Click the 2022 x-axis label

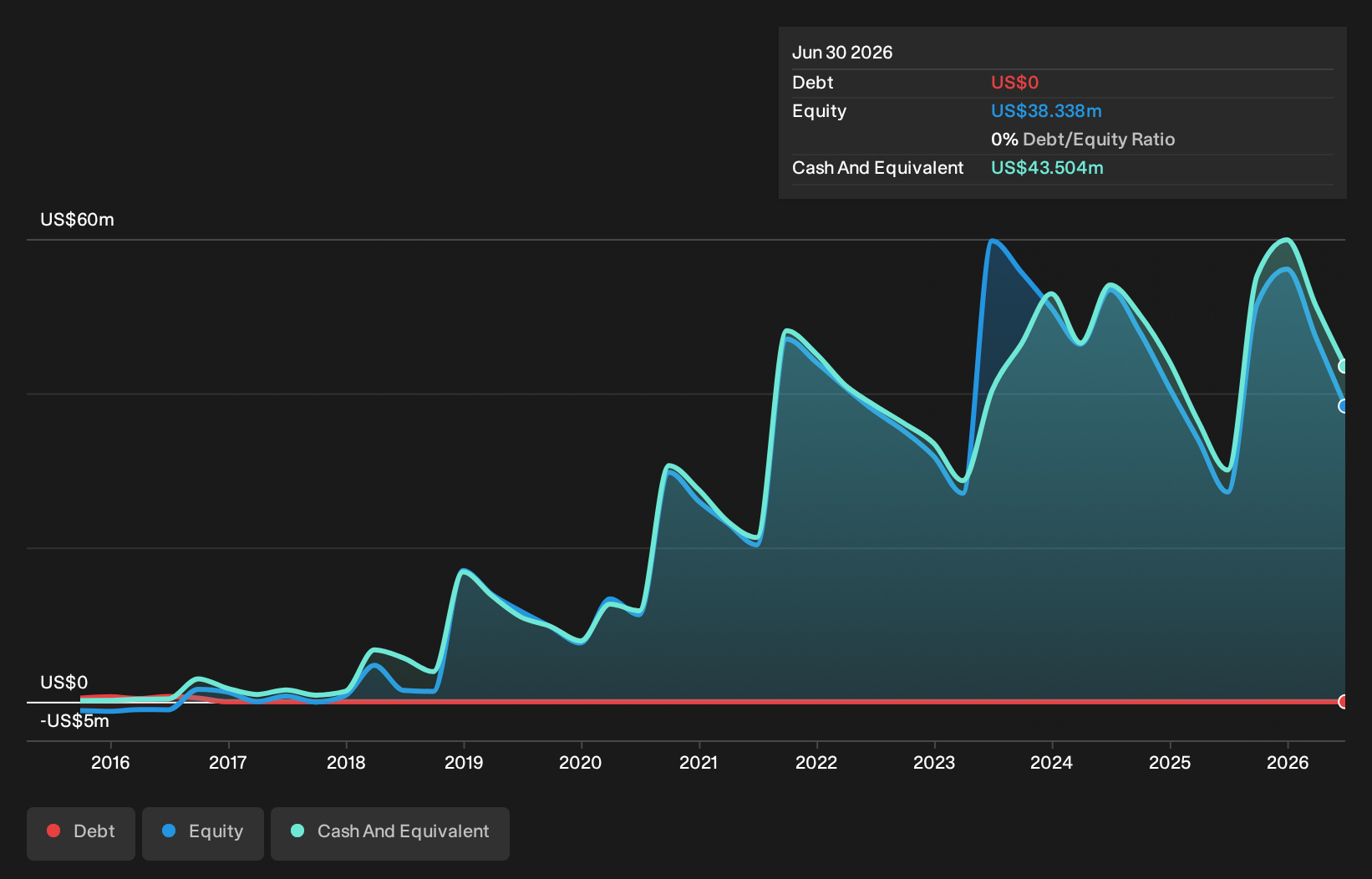pos(816,762)
